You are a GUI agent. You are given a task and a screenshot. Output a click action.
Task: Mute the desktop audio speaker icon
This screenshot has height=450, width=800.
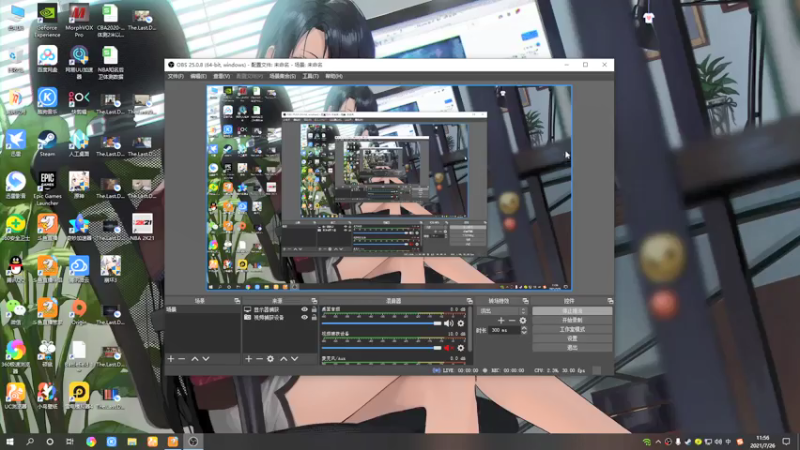(x=448, y=323)
